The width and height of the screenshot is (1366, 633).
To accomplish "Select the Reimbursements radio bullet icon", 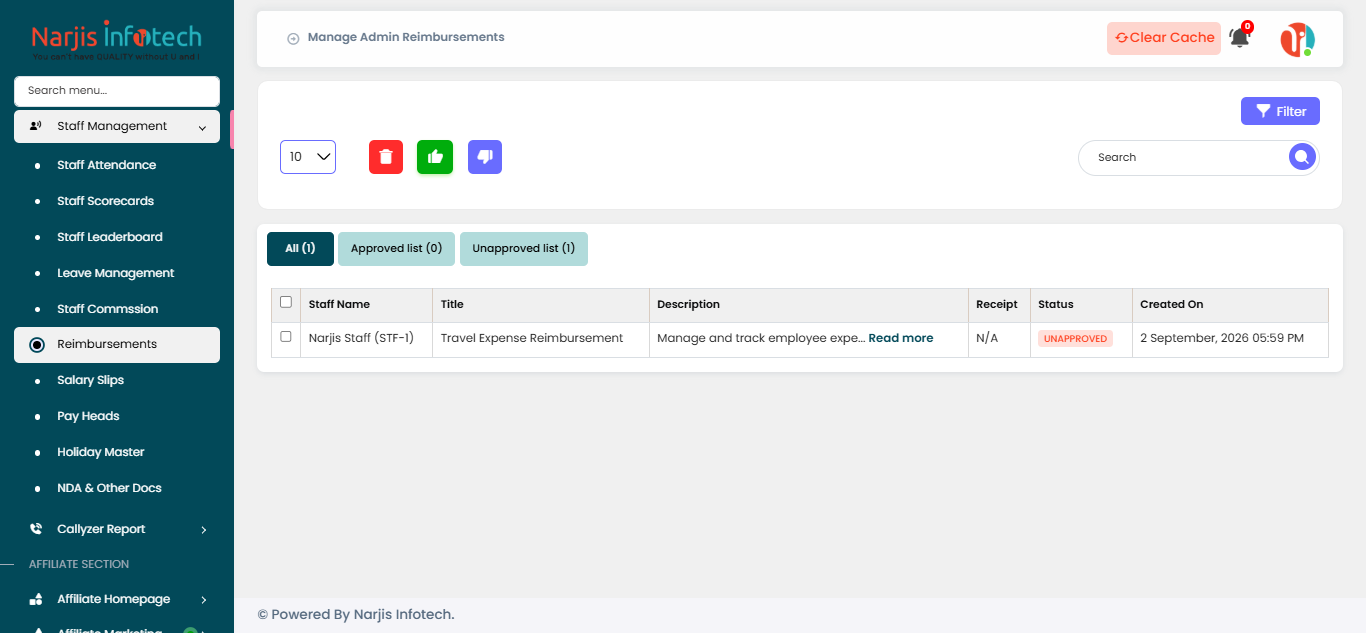I will [37, 345].
